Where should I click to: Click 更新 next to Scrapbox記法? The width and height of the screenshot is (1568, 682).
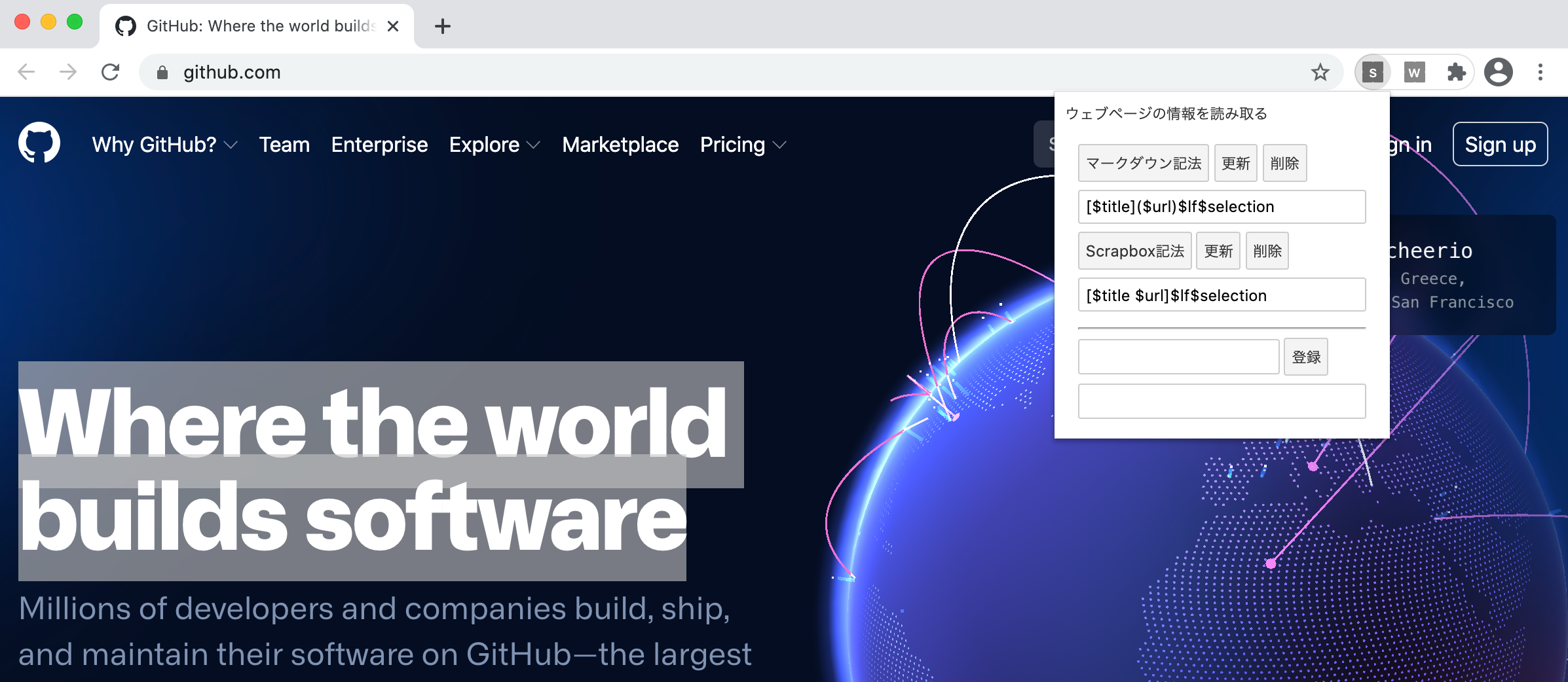click(x=1218, y=251)
